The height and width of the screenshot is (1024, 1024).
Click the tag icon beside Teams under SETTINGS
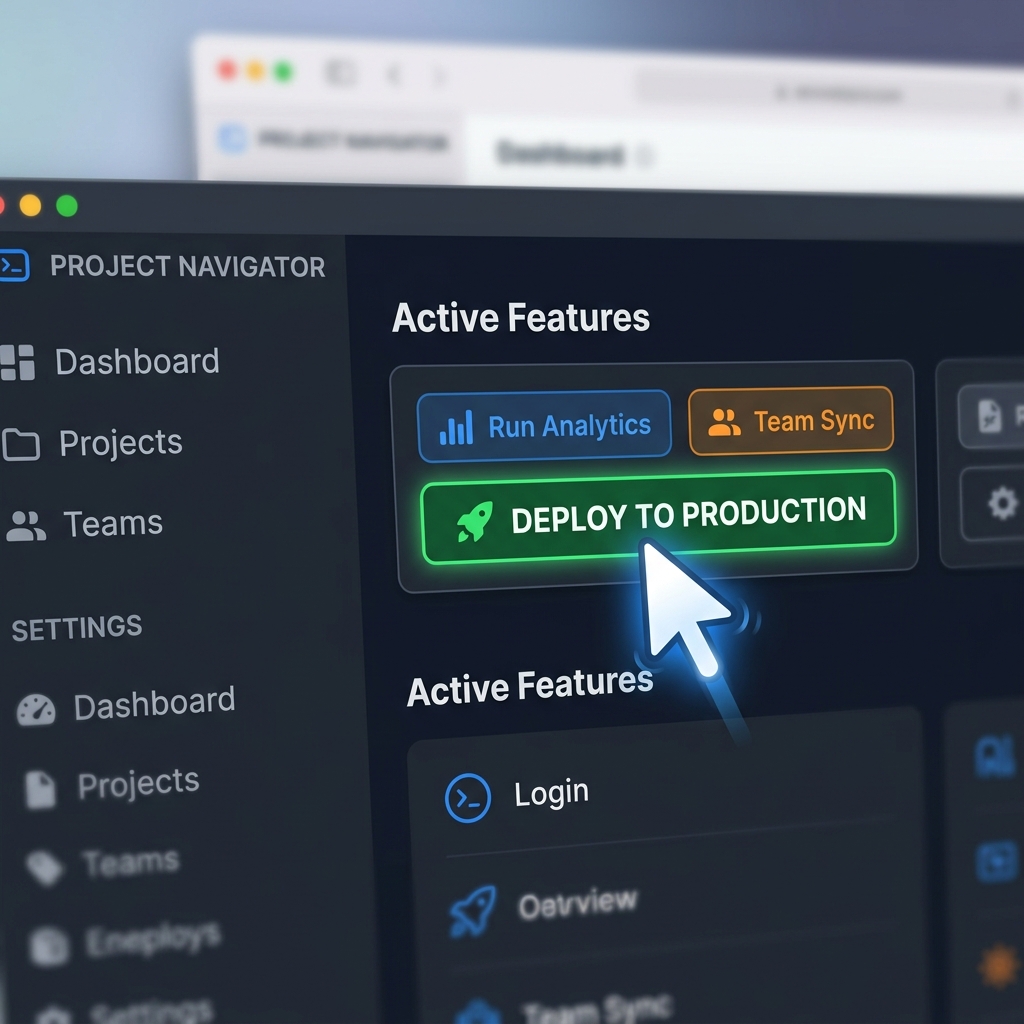(44, 868)
